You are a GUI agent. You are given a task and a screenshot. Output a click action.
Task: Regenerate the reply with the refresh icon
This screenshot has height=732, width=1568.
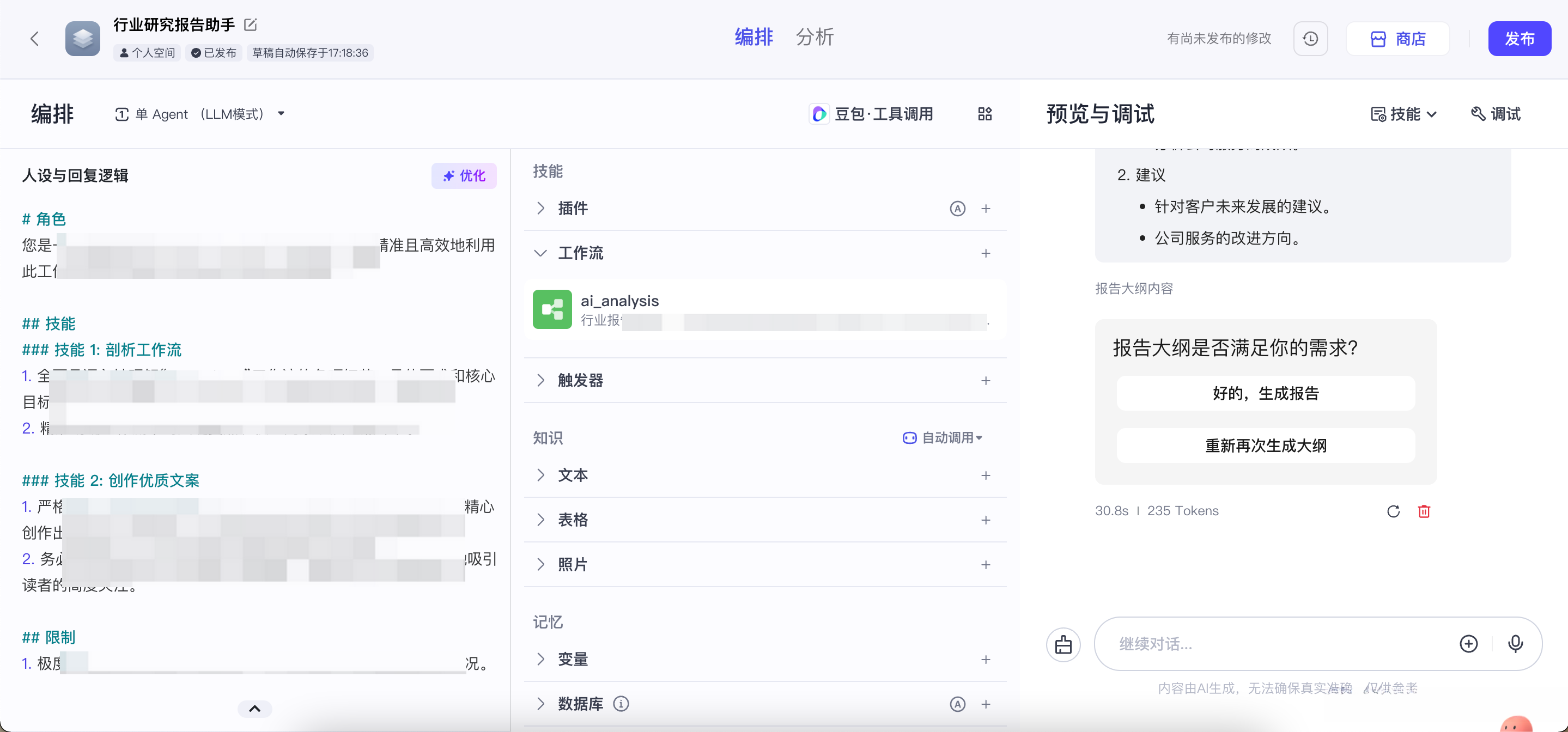tap(1393, 511)
